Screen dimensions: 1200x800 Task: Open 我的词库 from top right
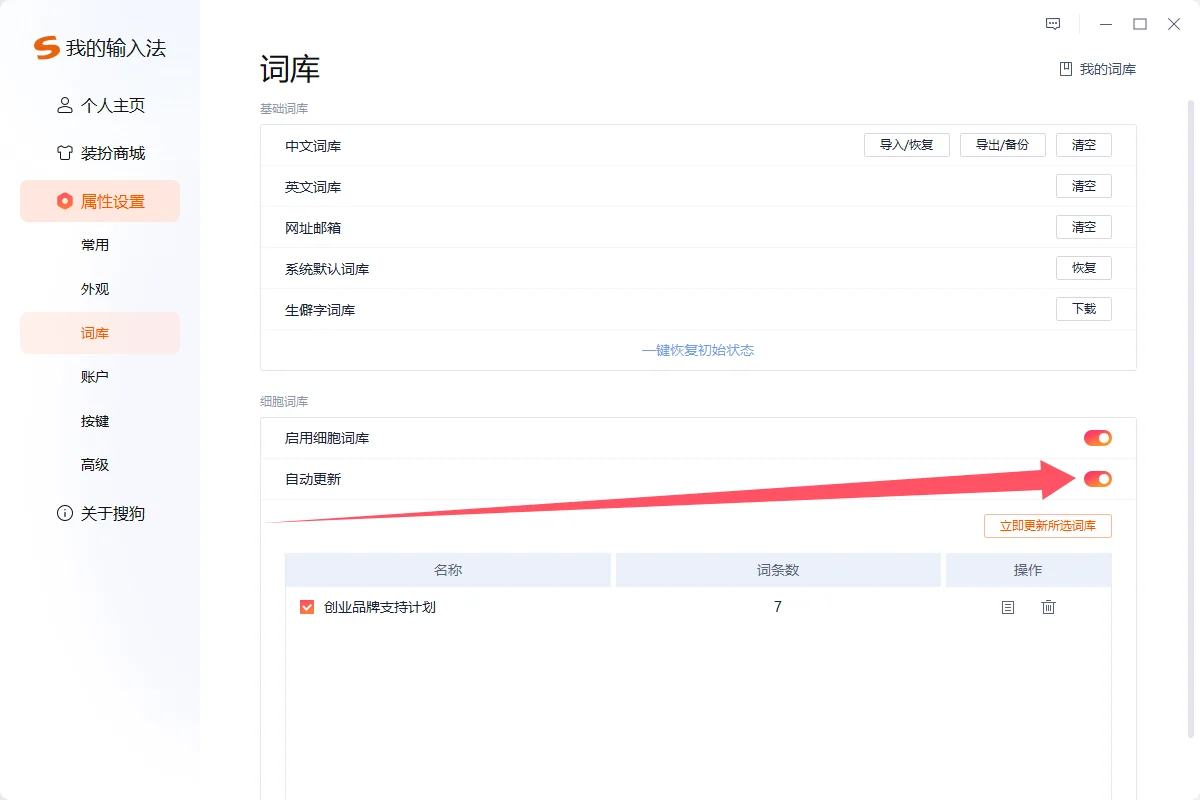point(1098,69)
